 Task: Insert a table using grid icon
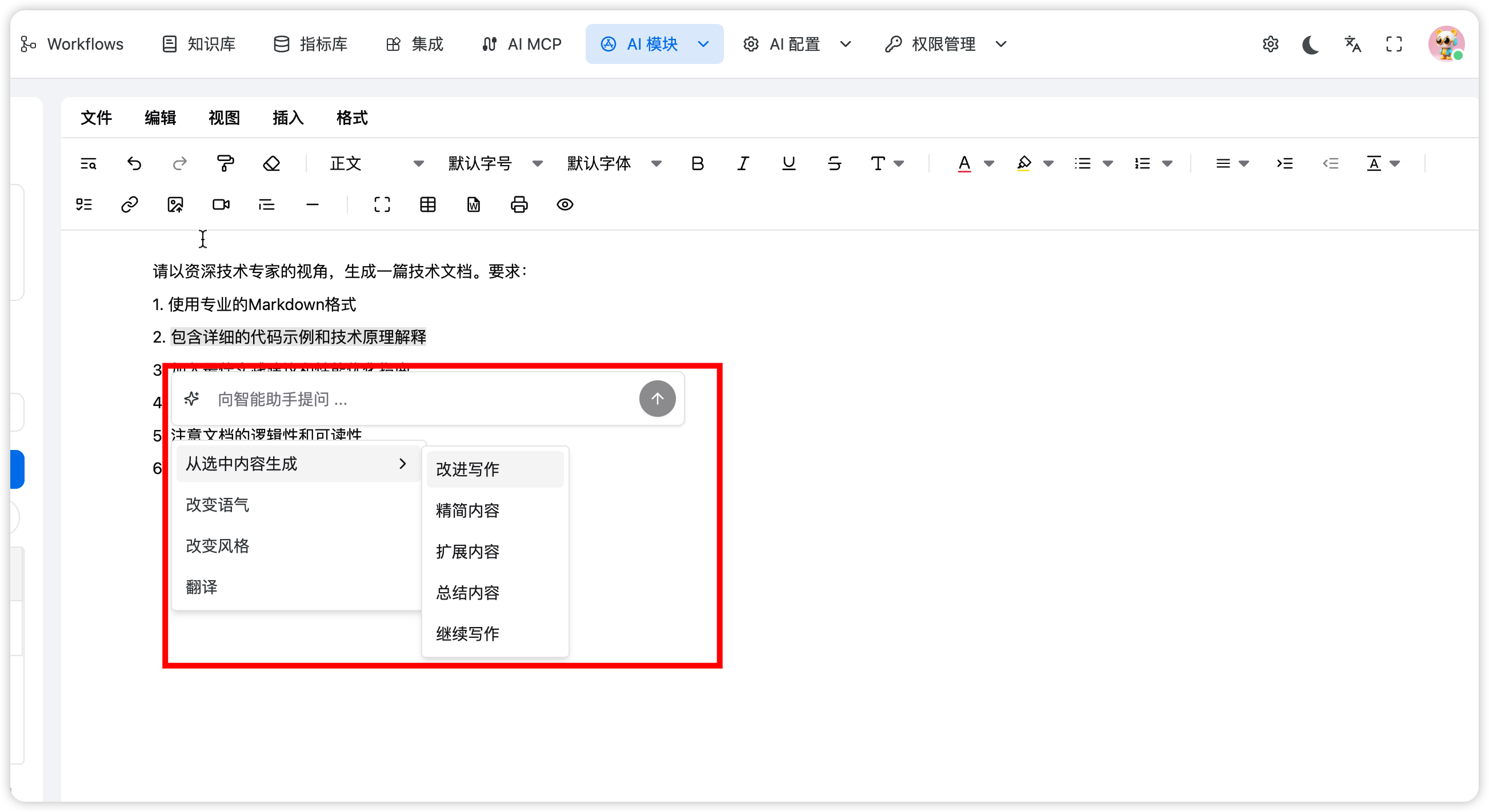coord(428,204)
